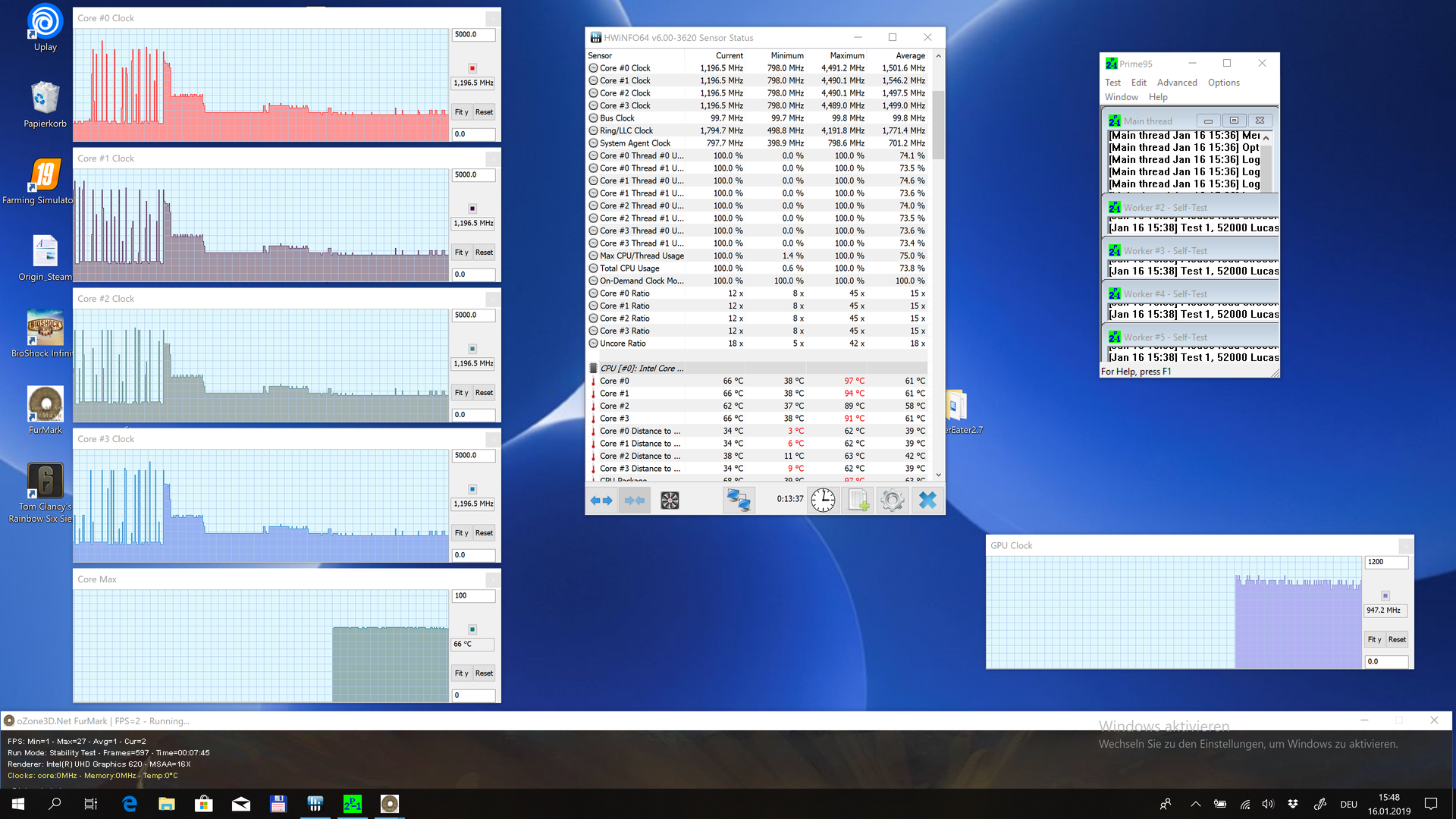Open Prime95 Advanced menu

point(1177,83)
